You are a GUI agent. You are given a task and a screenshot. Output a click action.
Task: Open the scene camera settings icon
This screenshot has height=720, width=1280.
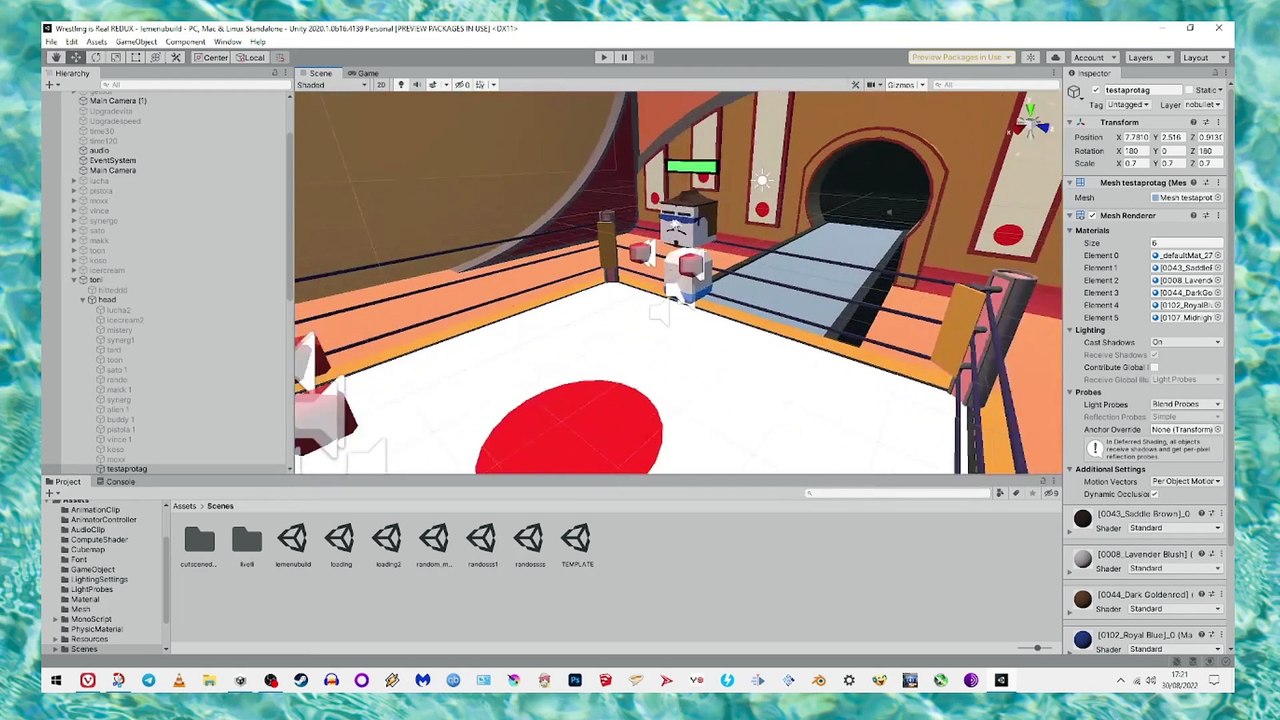[872, 85]
